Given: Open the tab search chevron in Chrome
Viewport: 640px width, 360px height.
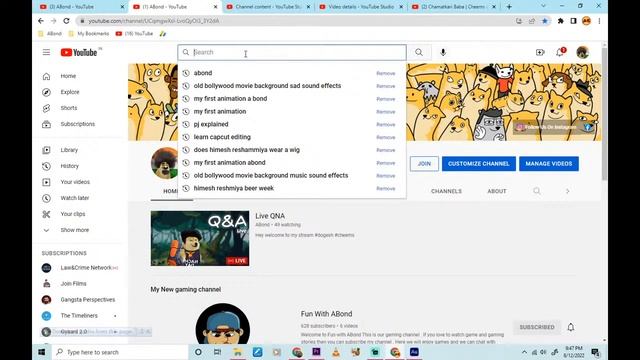Looking at the screenshot, I should coord(543,6).
